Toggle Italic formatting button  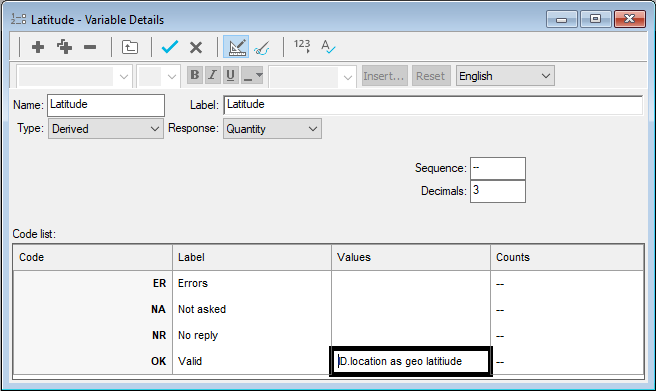(x=213, y=76)
